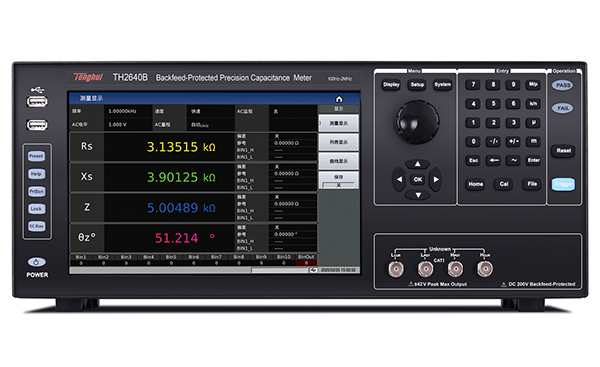Click the Preset key
The width and height of the screenshot is (600, 367).
pos(36,156)
